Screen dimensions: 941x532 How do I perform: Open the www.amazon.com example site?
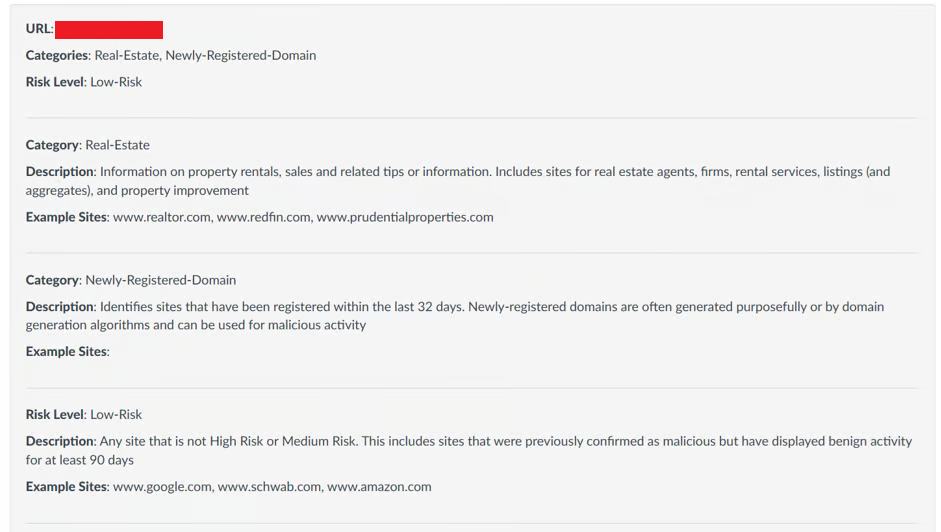pyautogui.click(x=379, y=486)
